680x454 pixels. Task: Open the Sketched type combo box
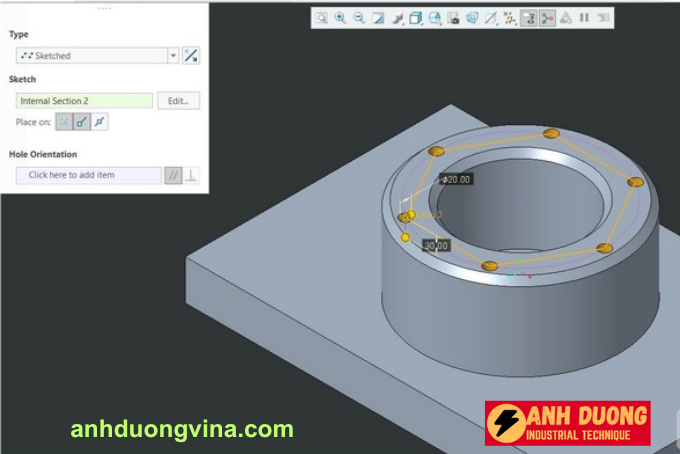coord(90,56)
